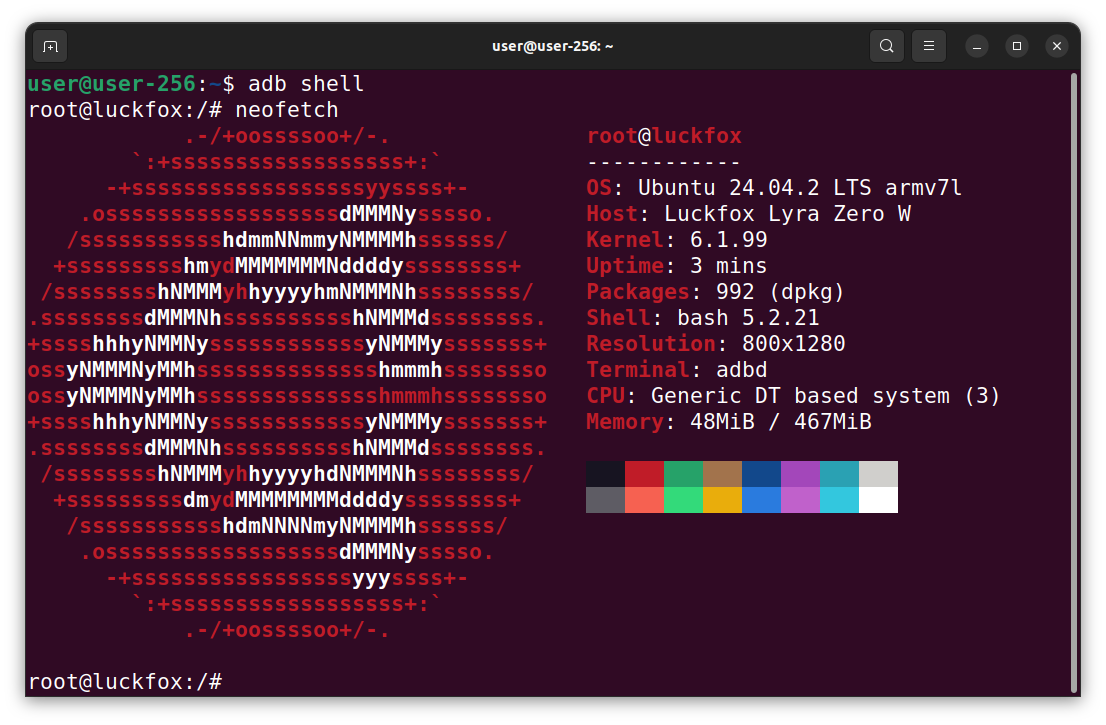Maximize the terminal window
This screenshot has width=1106, height=725.
[x=1016, y=47]
